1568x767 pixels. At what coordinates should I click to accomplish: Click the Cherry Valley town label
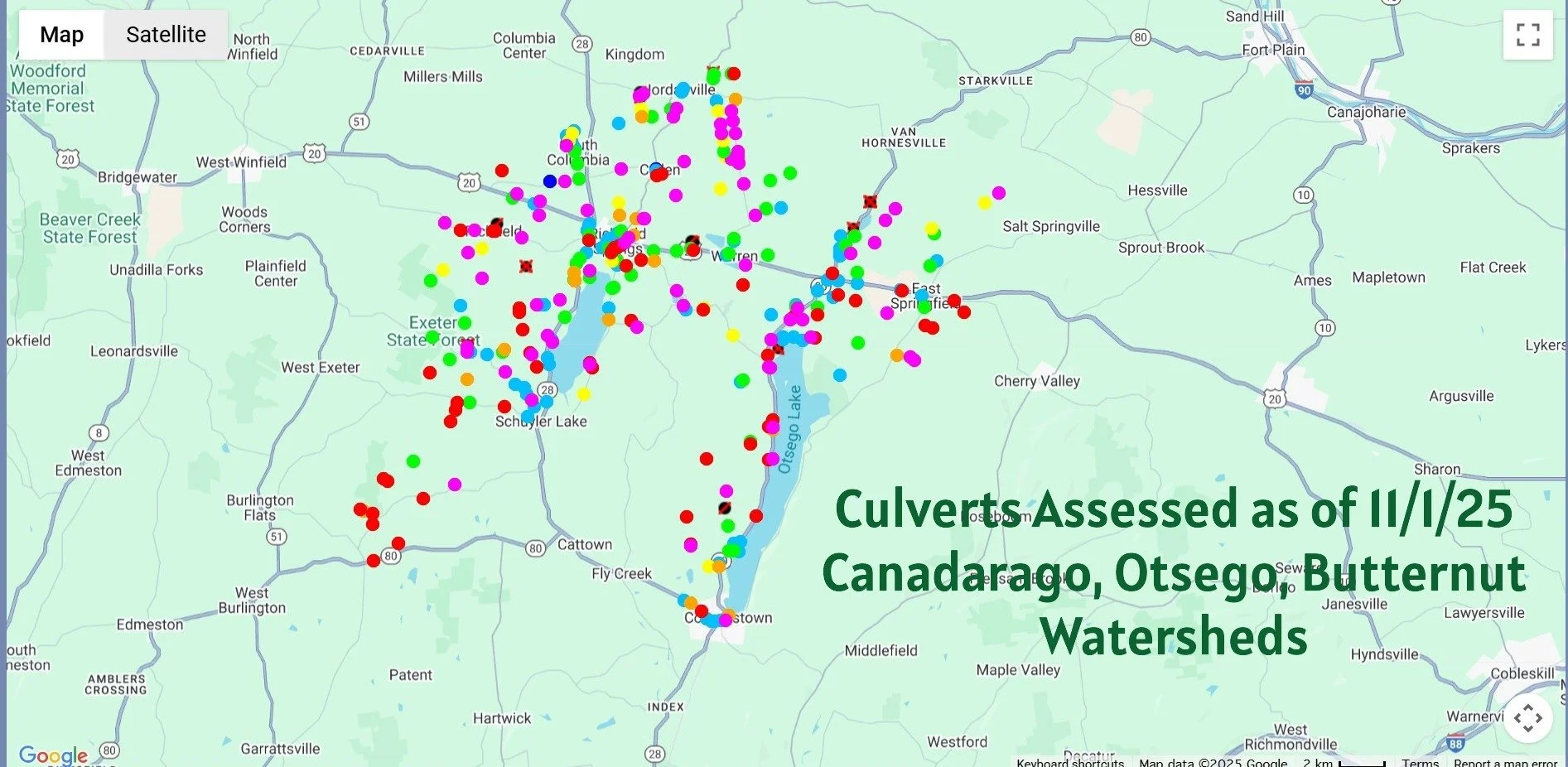1037,381
